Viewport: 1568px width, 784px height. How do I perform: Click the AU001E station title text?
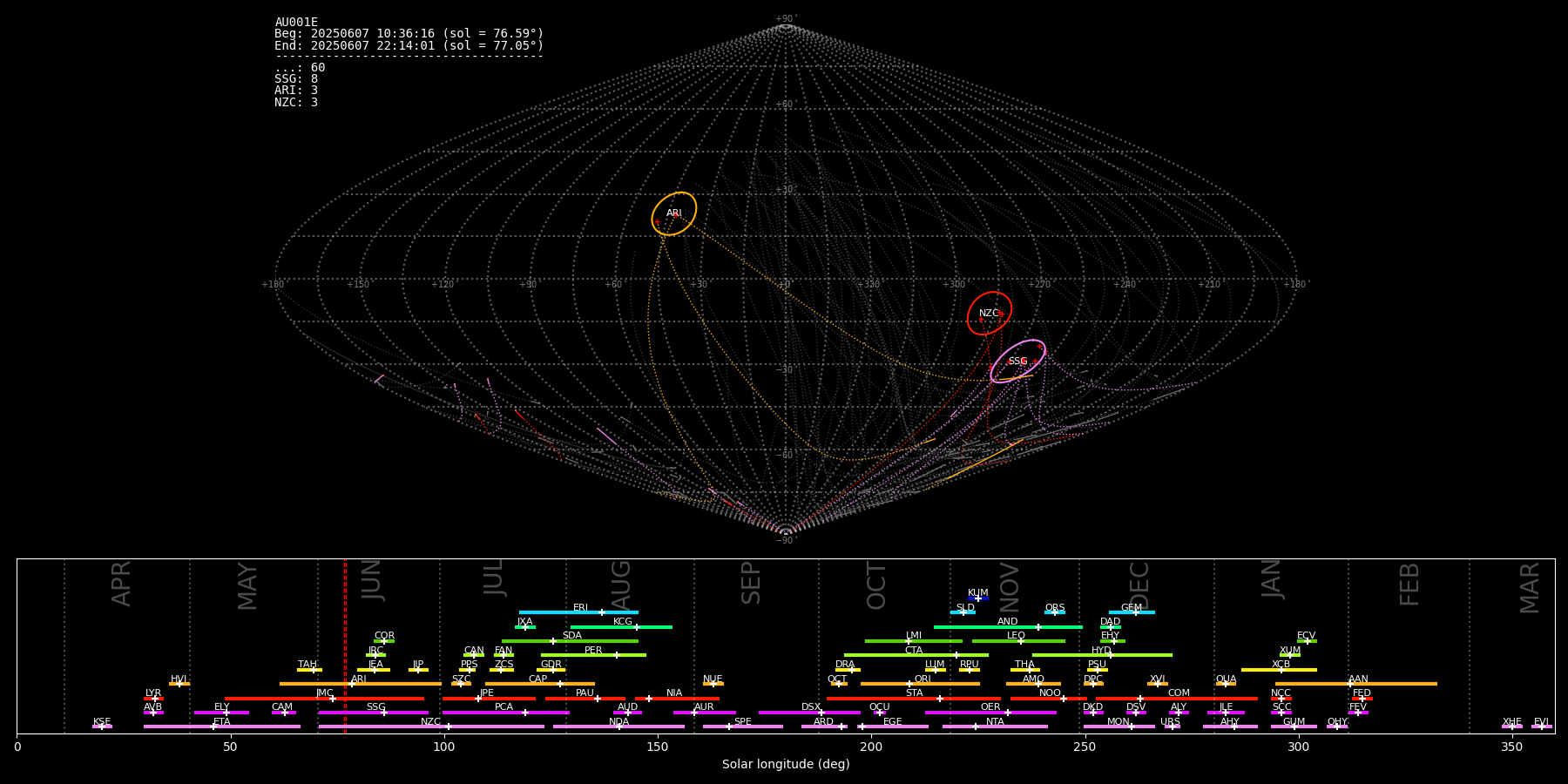coord(296,23)
